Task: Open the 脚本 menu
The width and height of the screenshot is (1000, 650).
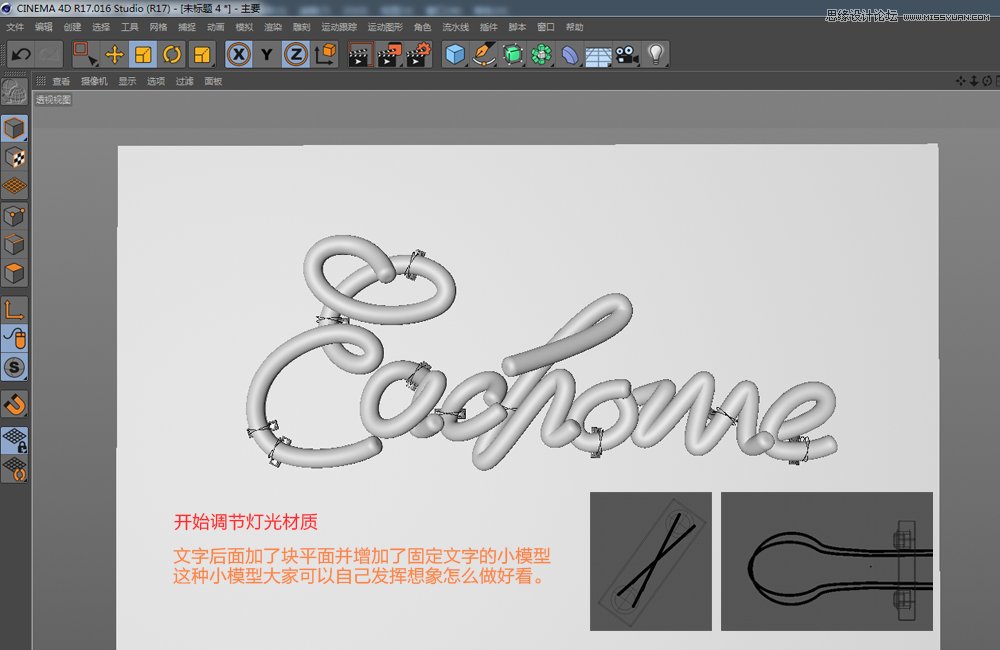Action: point(517,27)
